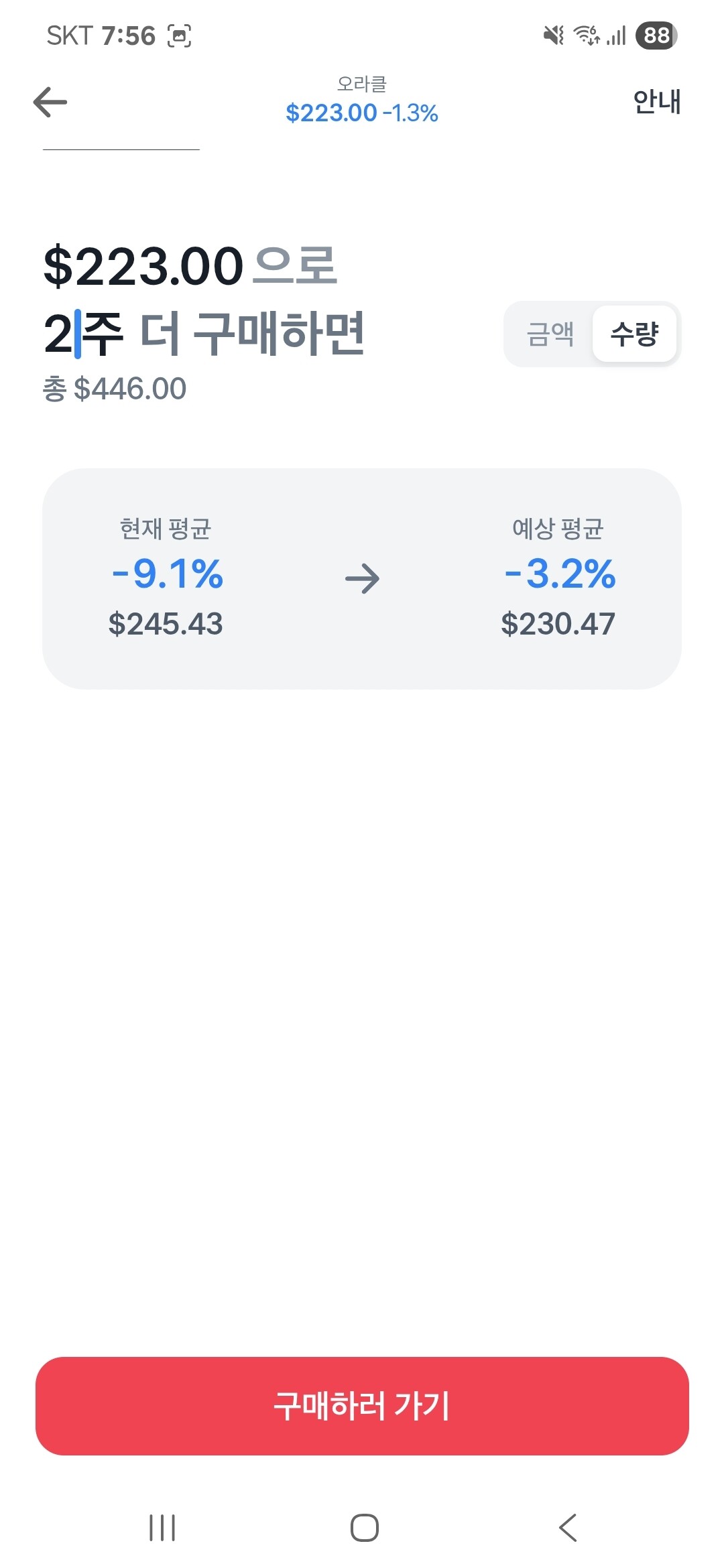This screenshot has width=724, height=1568.
Task: Tap the arrow between current and expected averages
Action: pyautogui.click(x=362, y=579)
